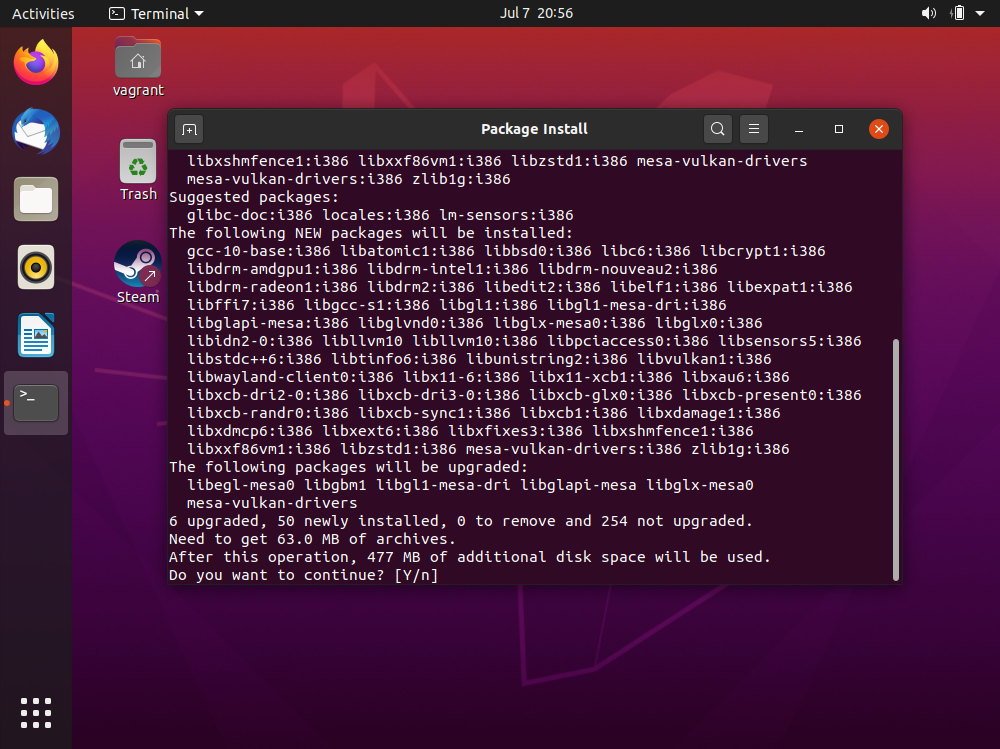This screenshot has height=749, width=1000.
Task: Click 'libglapi-mesa:i386' package name
Action: click(268, 323)
